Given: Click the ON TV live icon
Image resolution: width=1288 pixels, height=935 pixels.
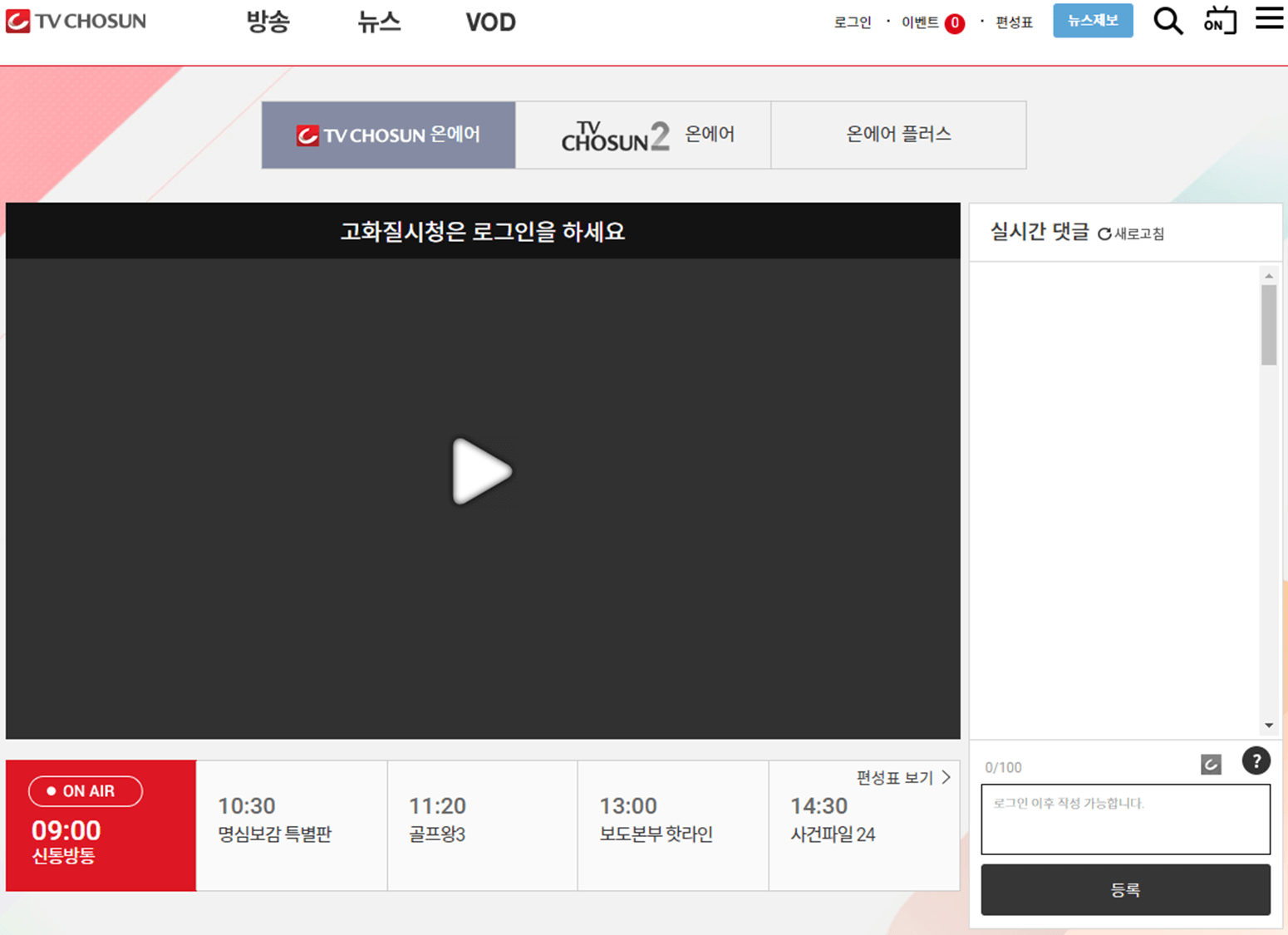Looking at the screenshot, I should [x=1218, y=21].
